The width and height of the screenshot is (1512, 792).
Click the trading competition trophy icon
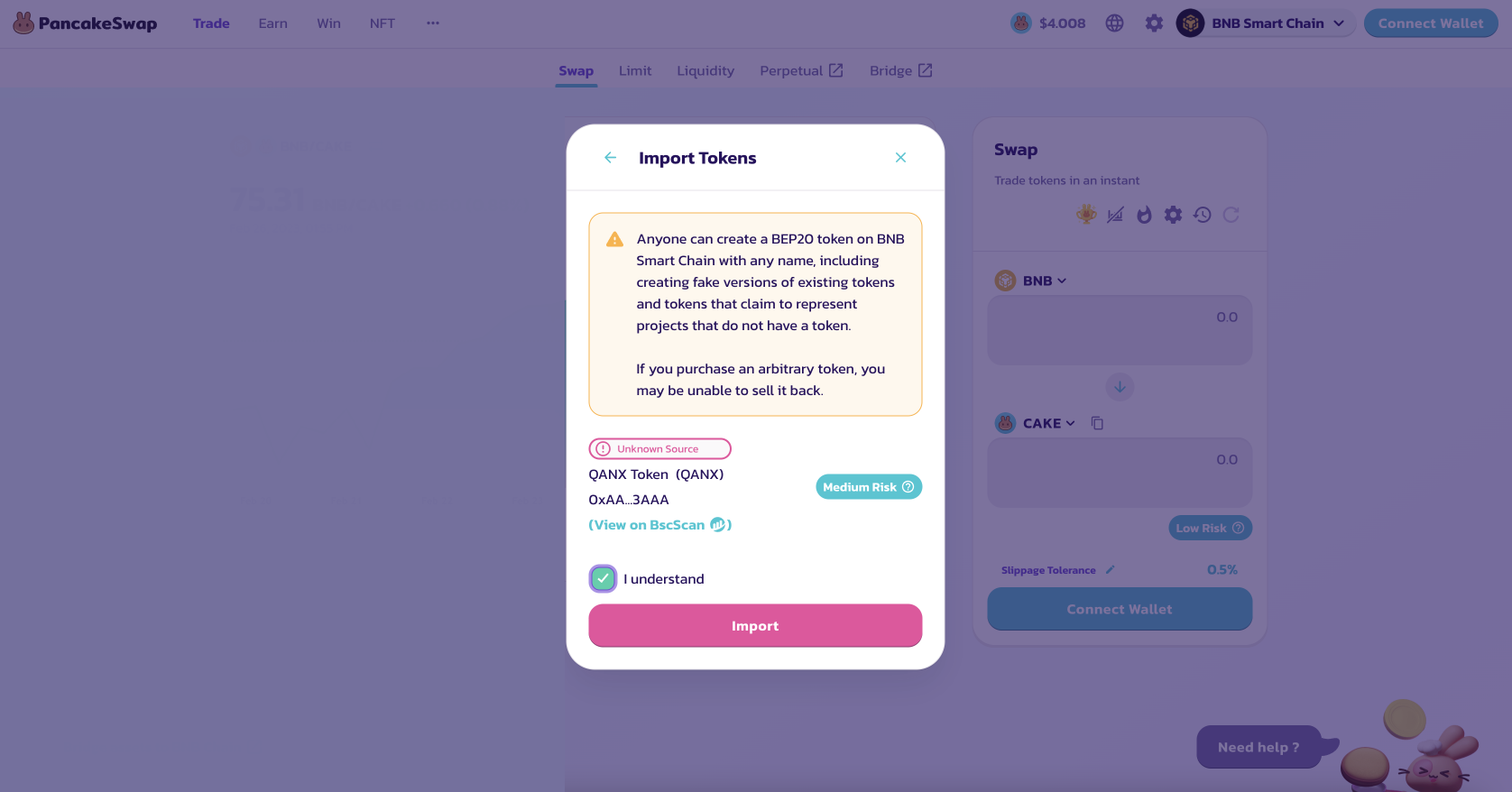pos(1086,215)
